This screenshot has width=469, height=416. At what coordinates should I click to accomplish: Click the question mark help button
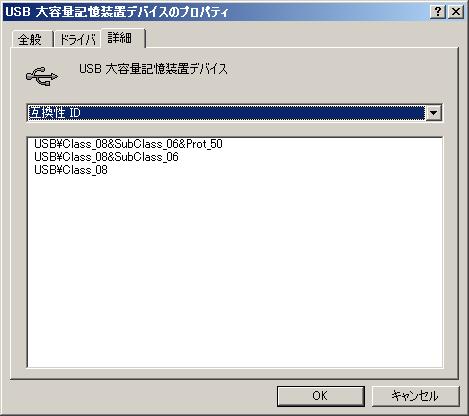[438, 12]
